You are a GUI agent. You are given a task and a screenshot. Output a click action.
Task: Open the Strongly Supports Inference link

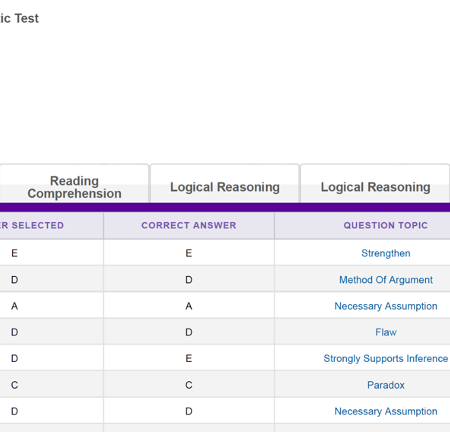[x=386, y=359]
